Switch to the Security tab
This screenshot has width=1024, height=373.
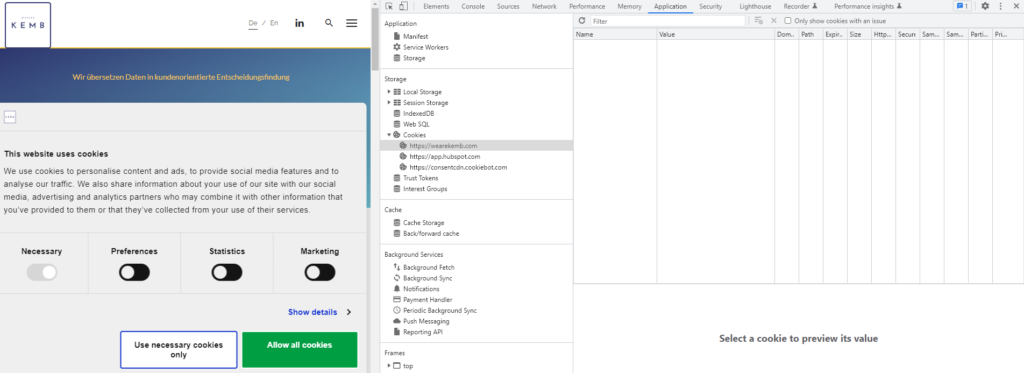711,6
